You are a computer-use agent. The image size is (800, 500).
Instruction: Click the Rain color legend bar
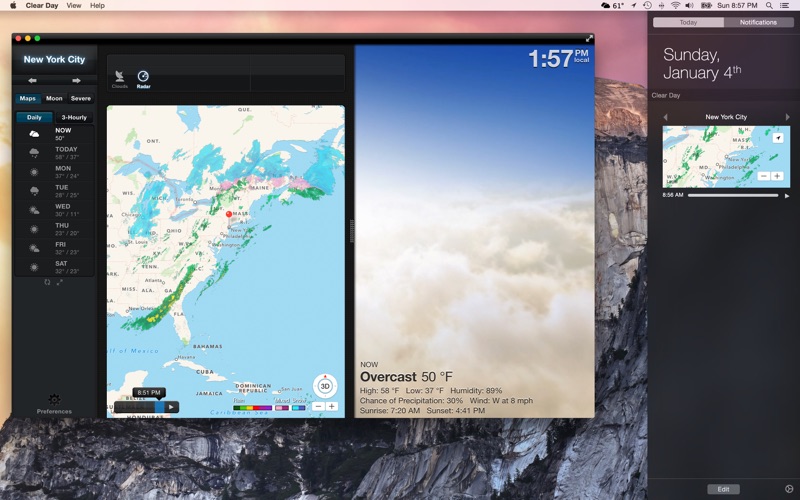point(252,408)
